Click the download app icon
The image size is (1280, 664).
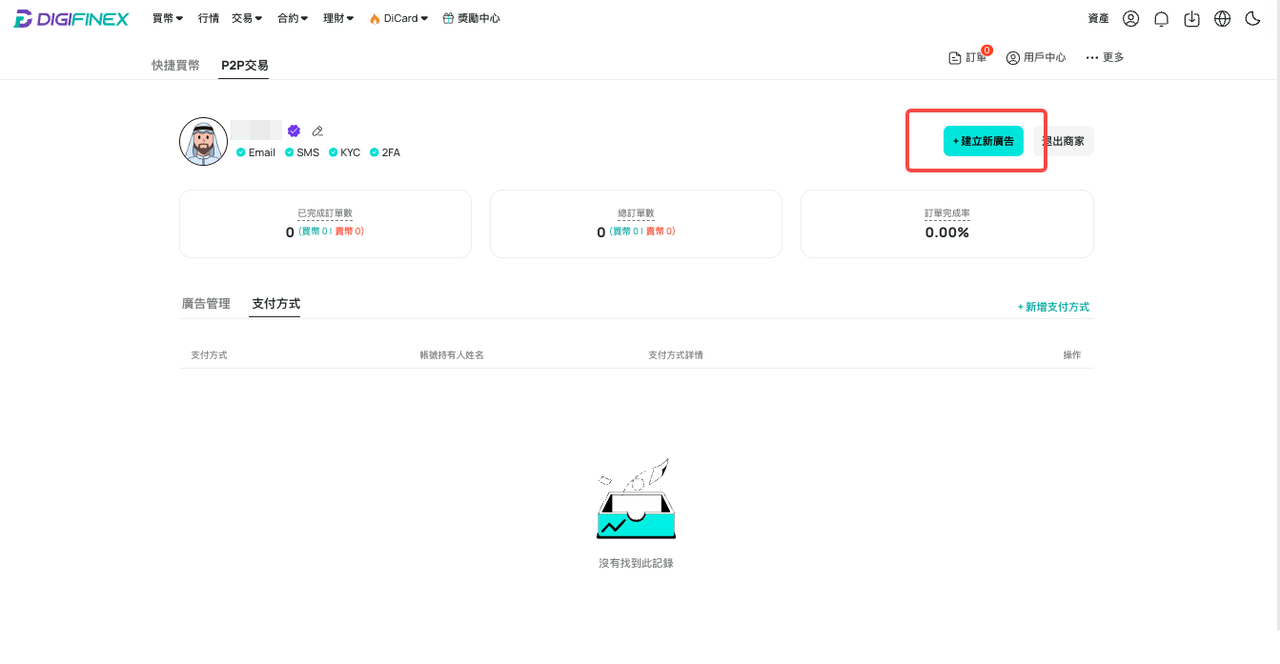pos(1192,19)
